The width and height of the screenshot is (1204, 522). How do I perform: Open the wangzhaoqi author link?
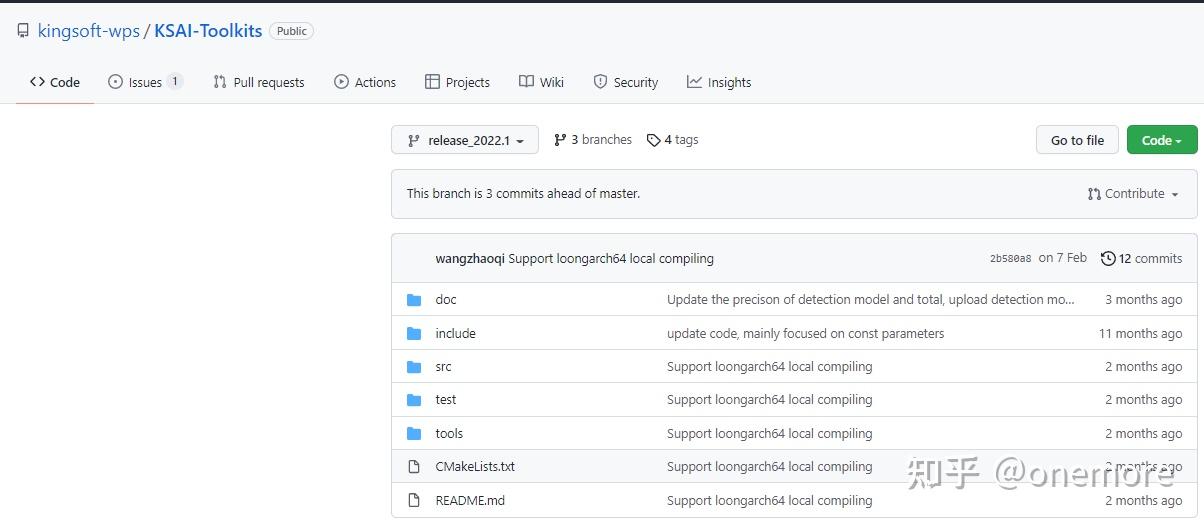[x=470, y=258]
